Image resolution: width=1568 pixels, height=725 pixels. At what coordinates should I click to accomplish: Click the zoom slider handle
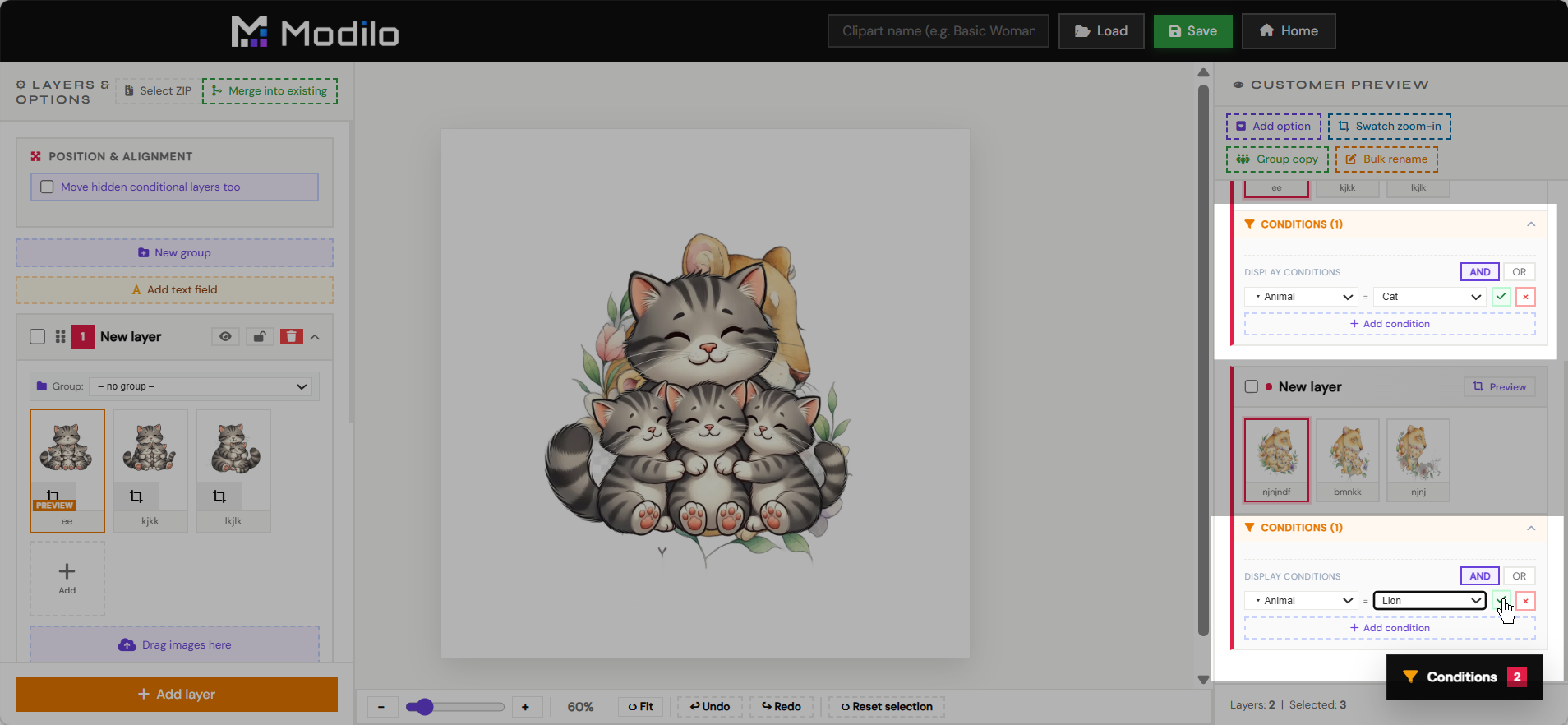(423, 707)
